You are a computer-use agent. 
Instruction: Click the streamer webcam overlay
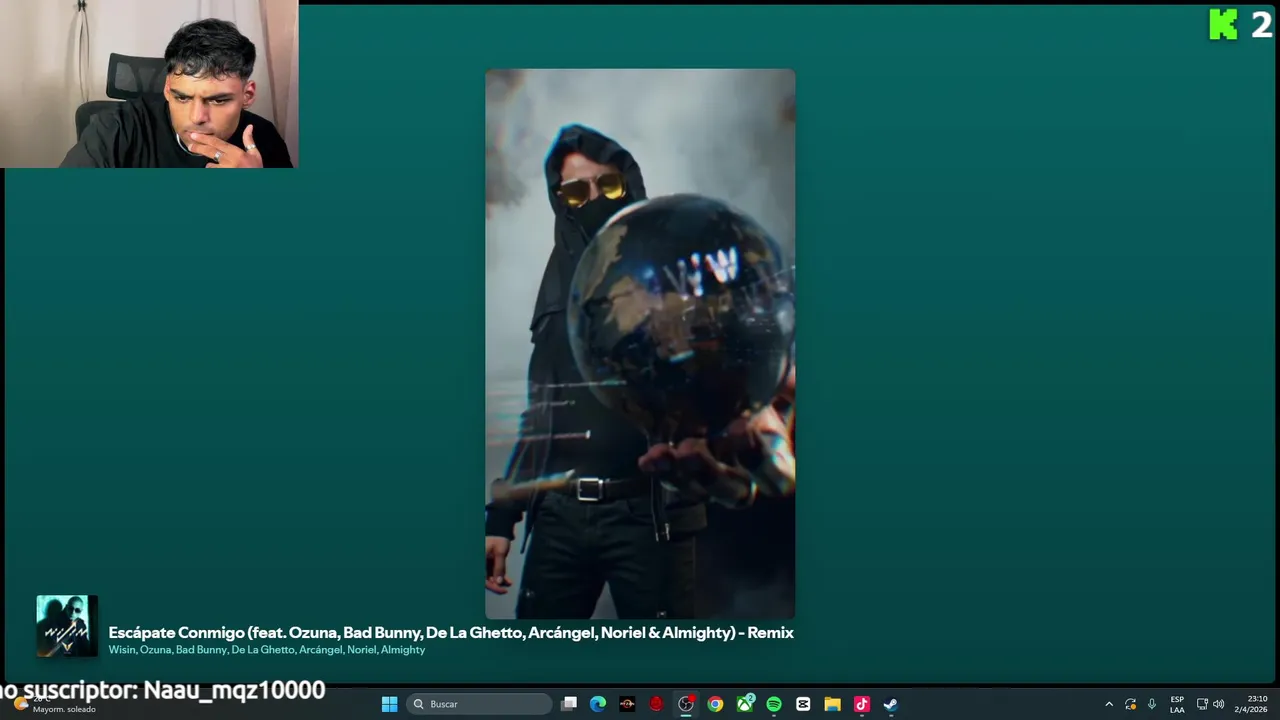pyautogui.click(x=149, y=84)
